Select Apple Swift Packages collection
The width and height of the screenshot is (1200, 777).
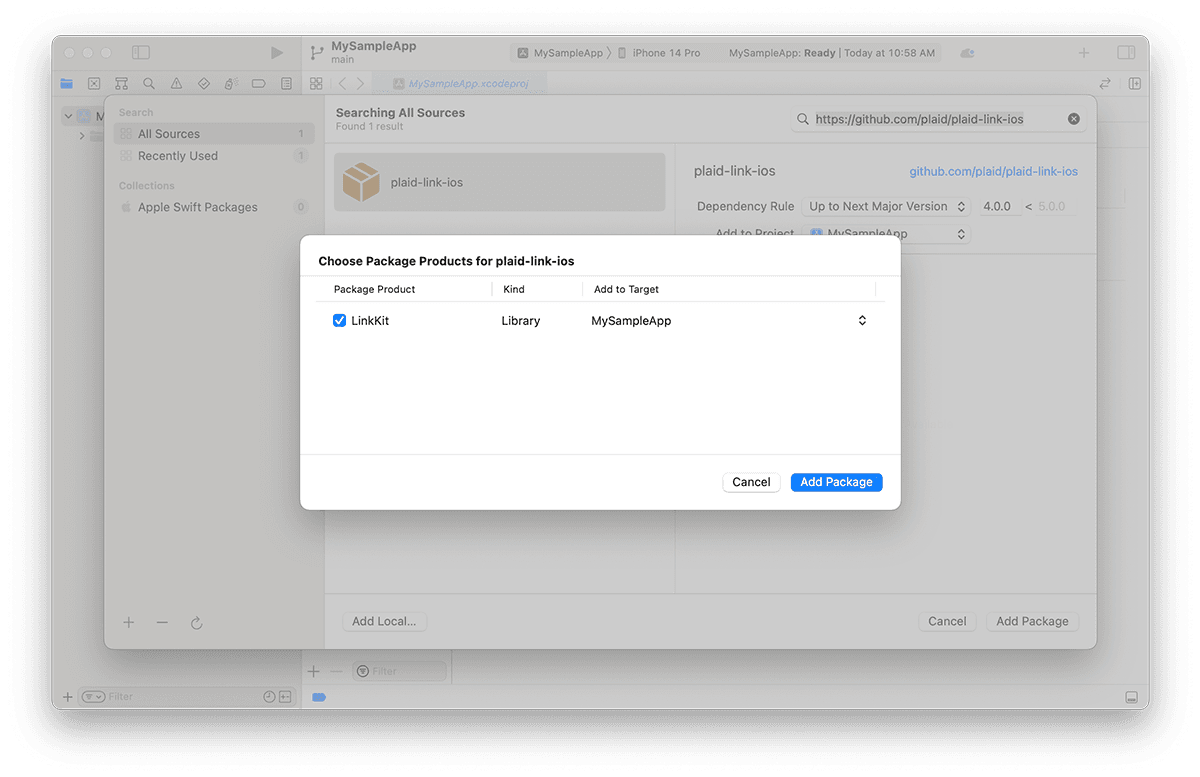[213, 207]
